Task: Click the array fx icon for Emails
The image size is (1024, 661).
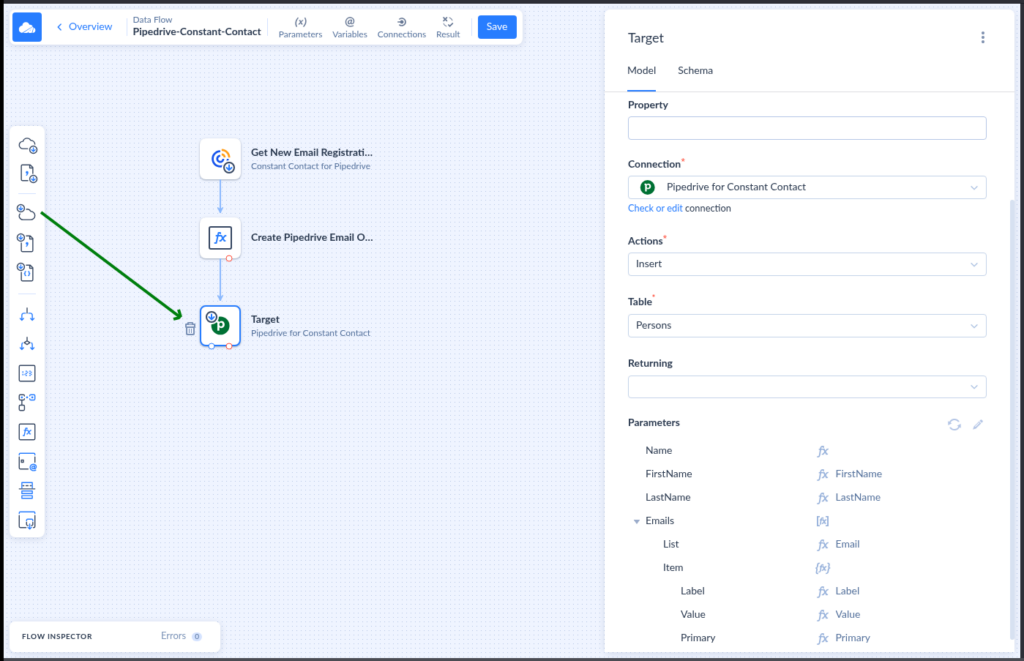Action: (822, 521)
